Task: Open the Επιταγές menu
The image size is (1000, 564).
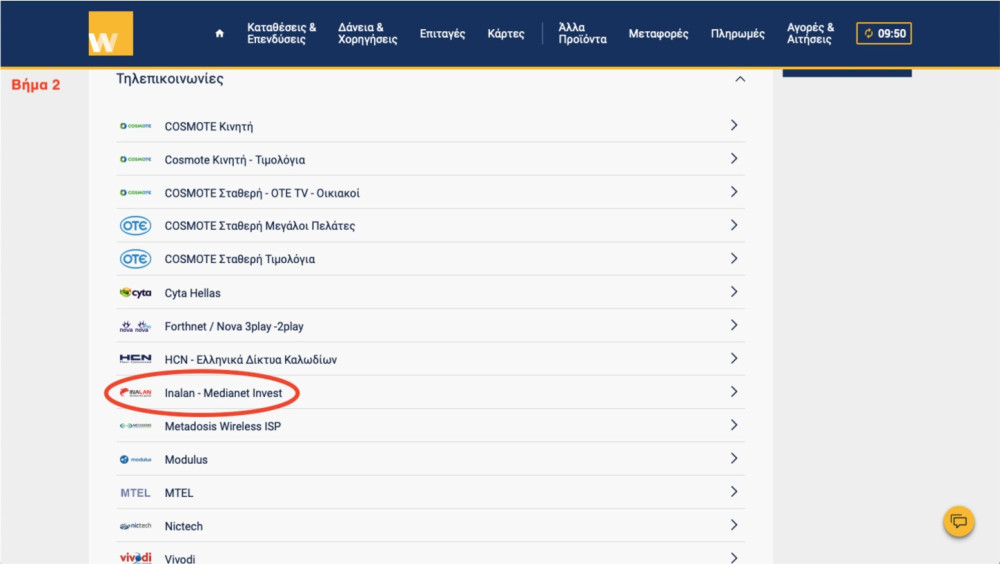Action: [x=442, y=33]
